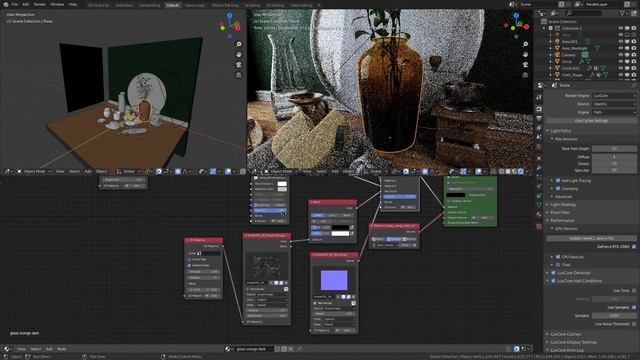Click zoom magnifier icon in left viewport

[x=239, y=44]
